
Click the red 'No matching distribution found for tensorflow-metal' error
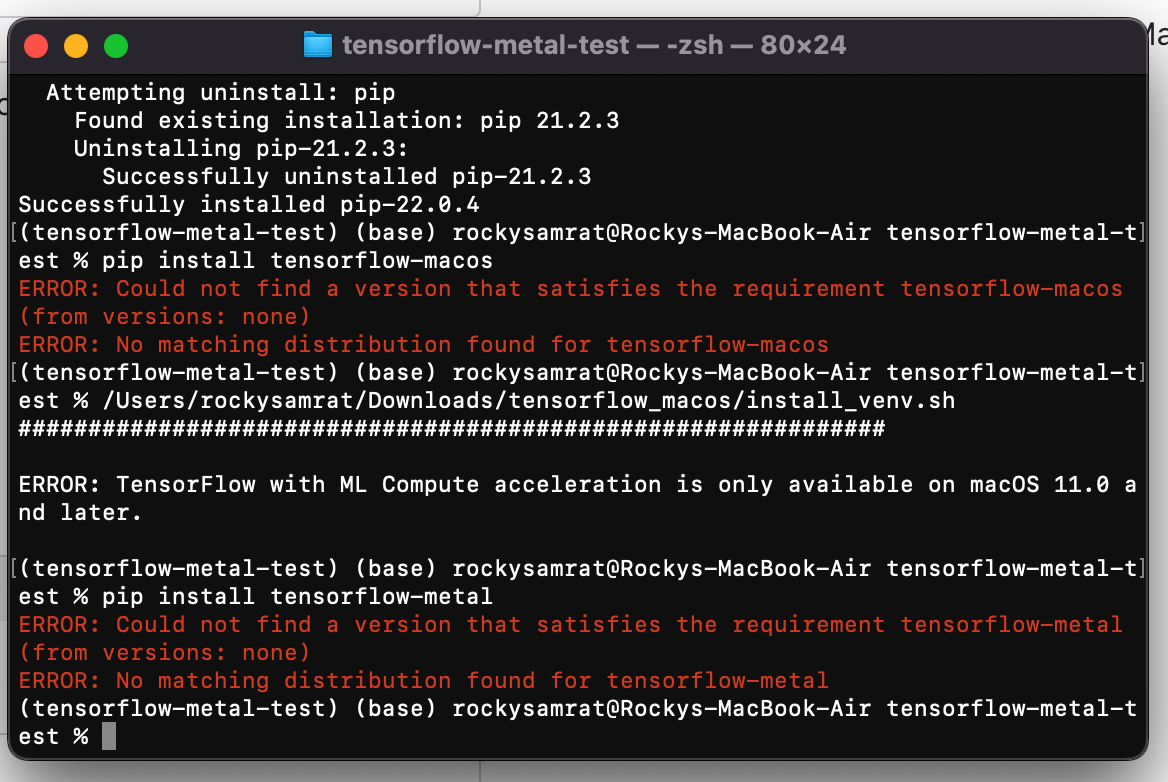tap(423, 681)
